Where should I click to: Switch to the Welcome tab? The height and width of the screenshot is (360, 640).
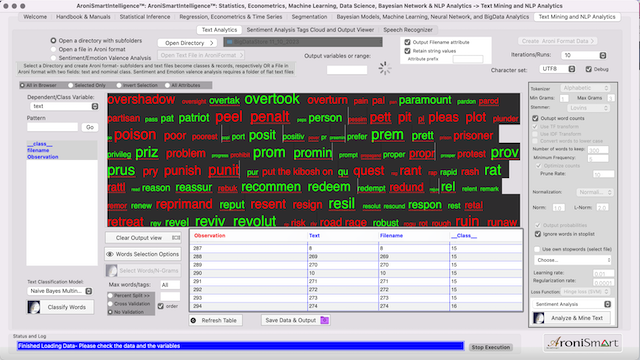(35, 17)
